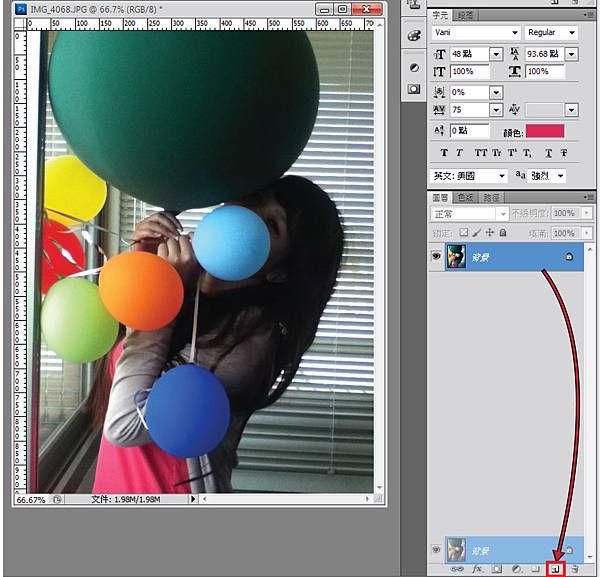
Task: Toggle lock transparent pixels in Layers panel
Action: [463, 233]
